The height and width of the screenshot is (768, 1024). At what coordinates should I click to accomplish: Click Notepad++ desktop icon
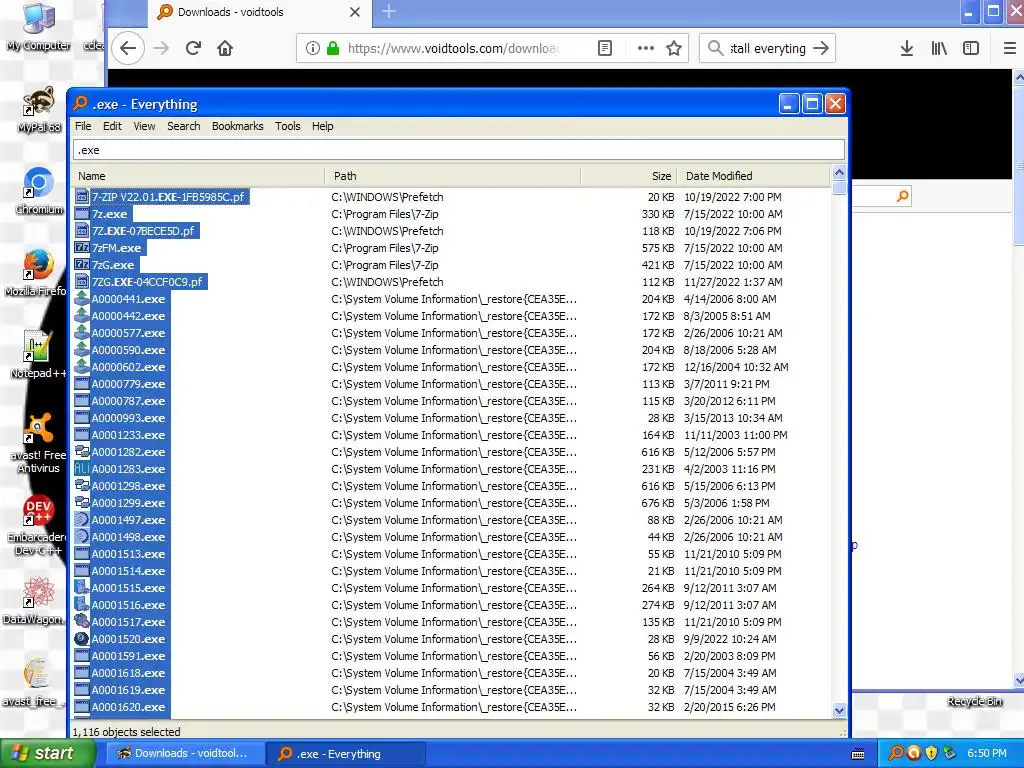(37, 354)
